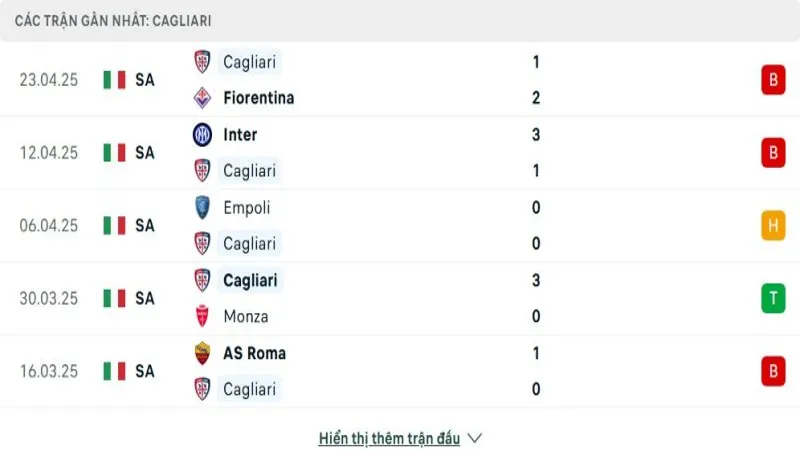This screenshot has width=800, height=450.
Task: Click the Italy flag in the 16.03.25 row
Action: [x=114, y=371]
